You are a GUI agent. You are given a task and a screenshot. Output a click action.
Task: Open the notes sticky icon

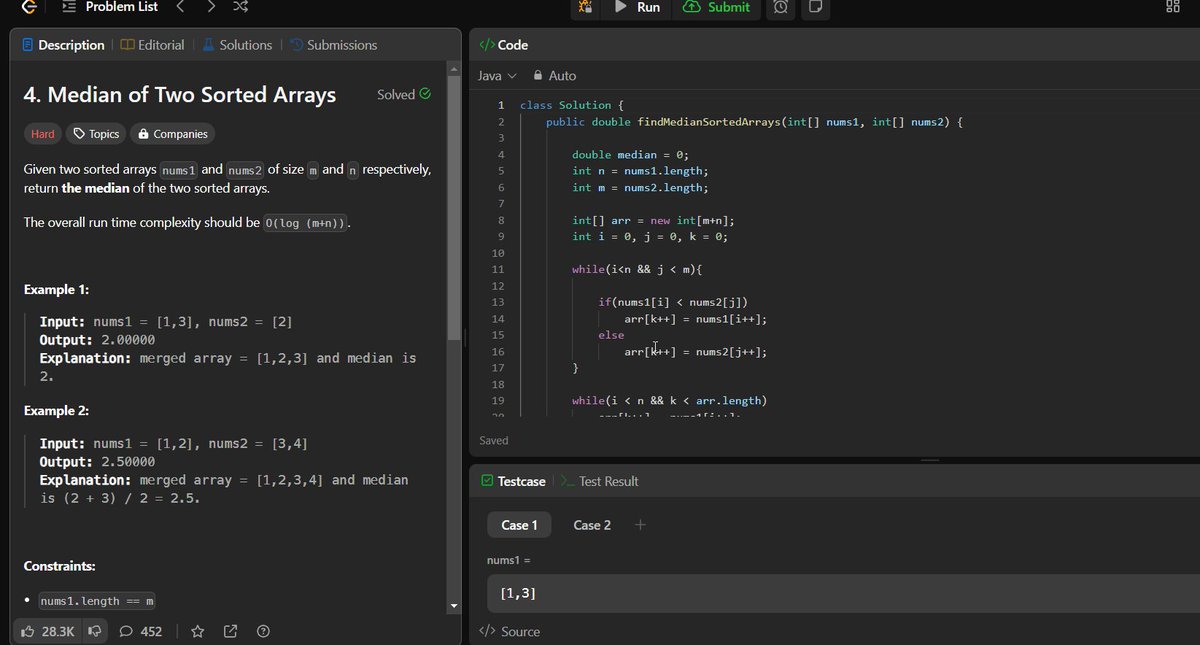click(815, 8)
